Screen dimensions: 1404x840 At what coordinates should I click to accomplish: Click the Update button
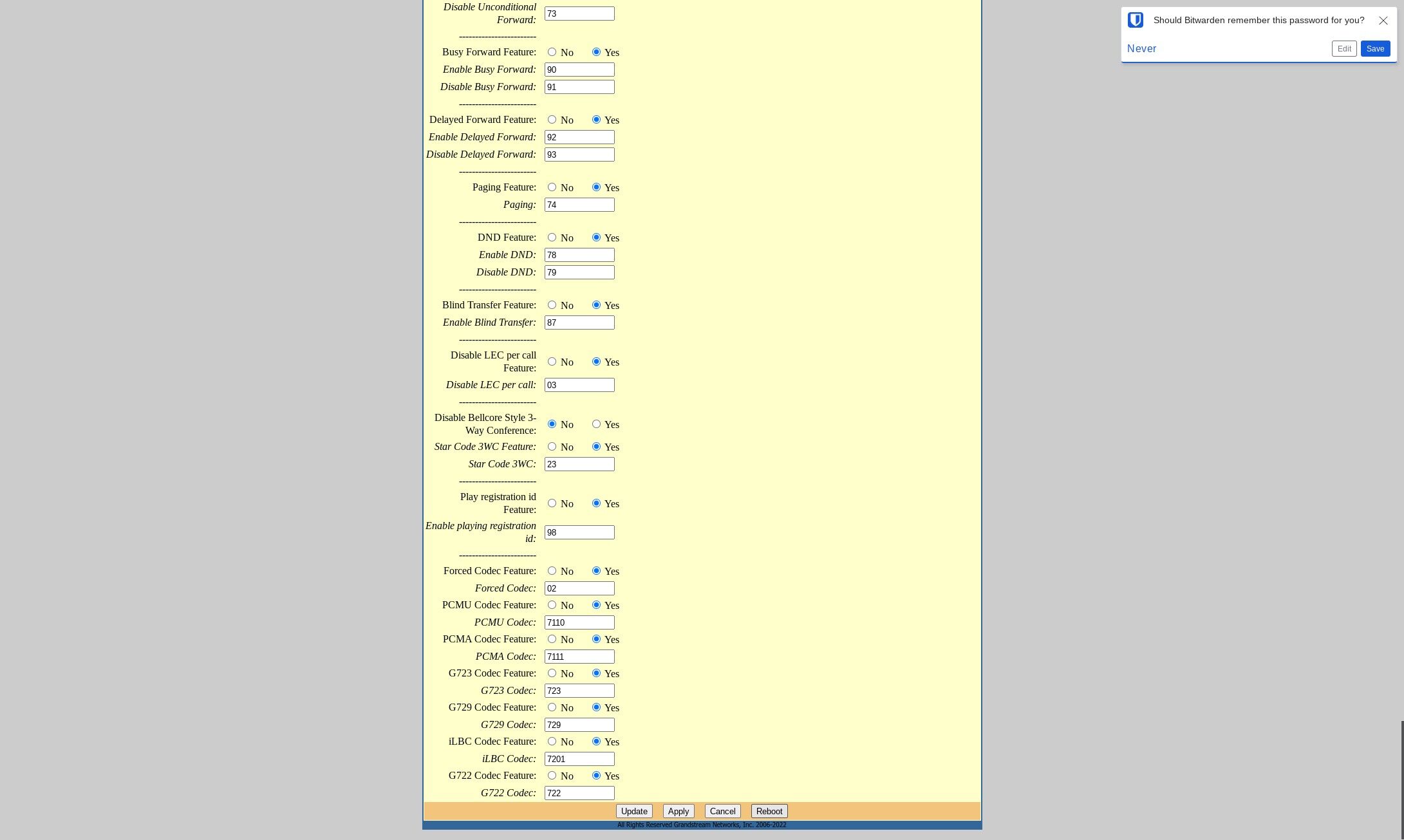pos(634,811)
